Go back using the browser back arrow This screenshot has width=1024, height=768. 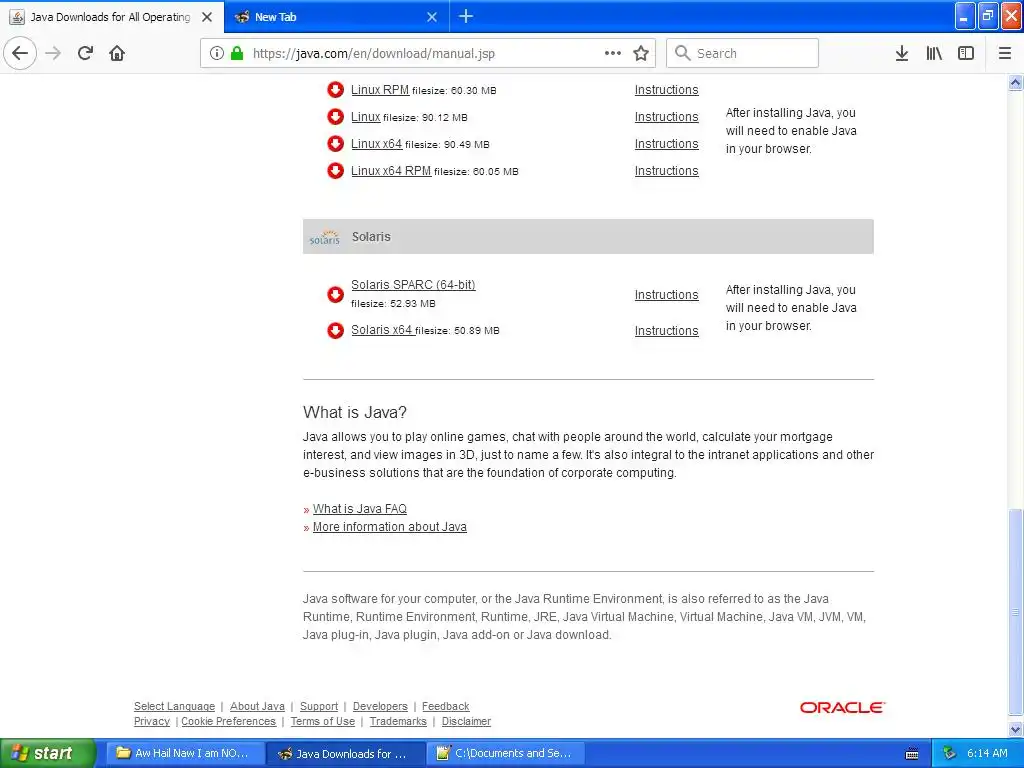[20, 53]
